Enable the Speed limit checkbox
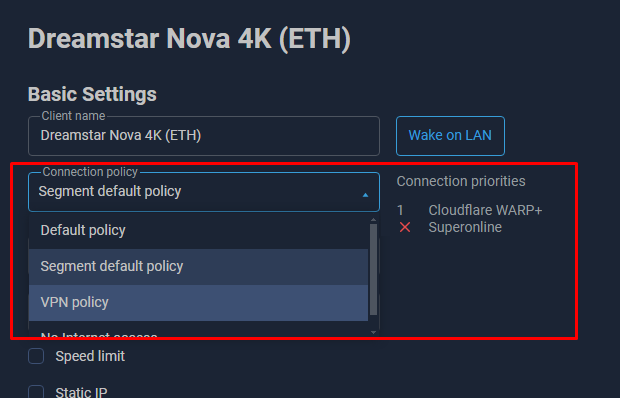620x398 pixels. pos(36,356)
